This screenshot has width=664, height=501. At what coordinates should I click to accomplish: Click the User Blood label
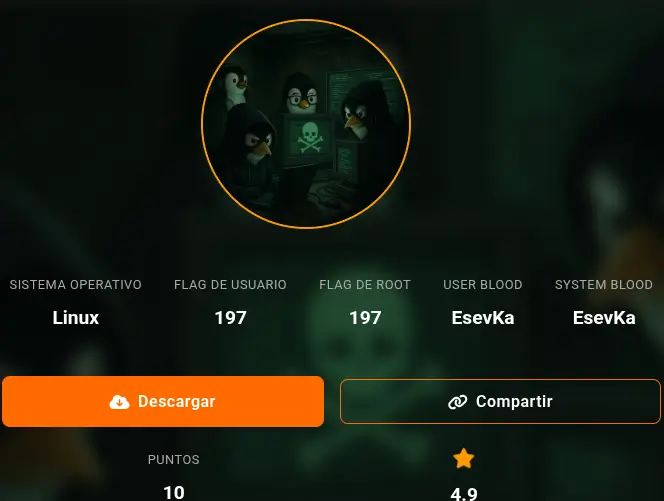tap(483, 285)
